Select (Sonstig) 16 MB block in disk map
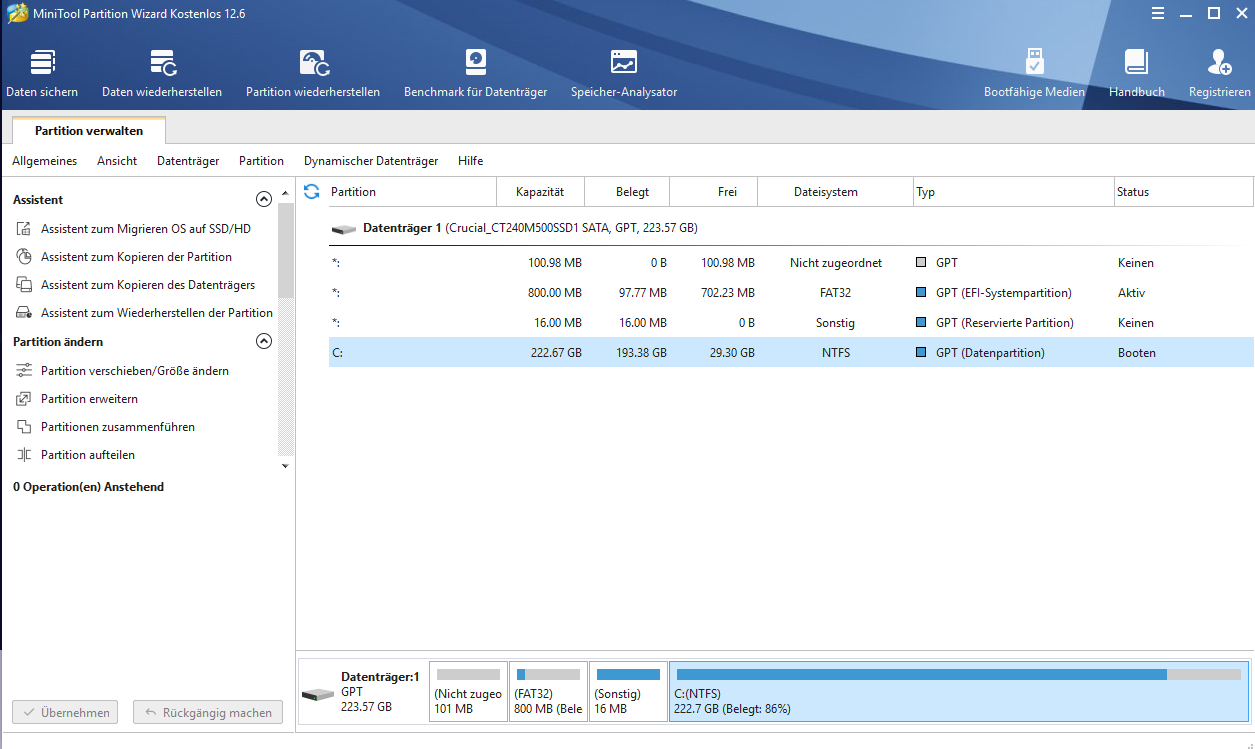The width and height of the screenshot is (1255, 749). pos(628,691)
